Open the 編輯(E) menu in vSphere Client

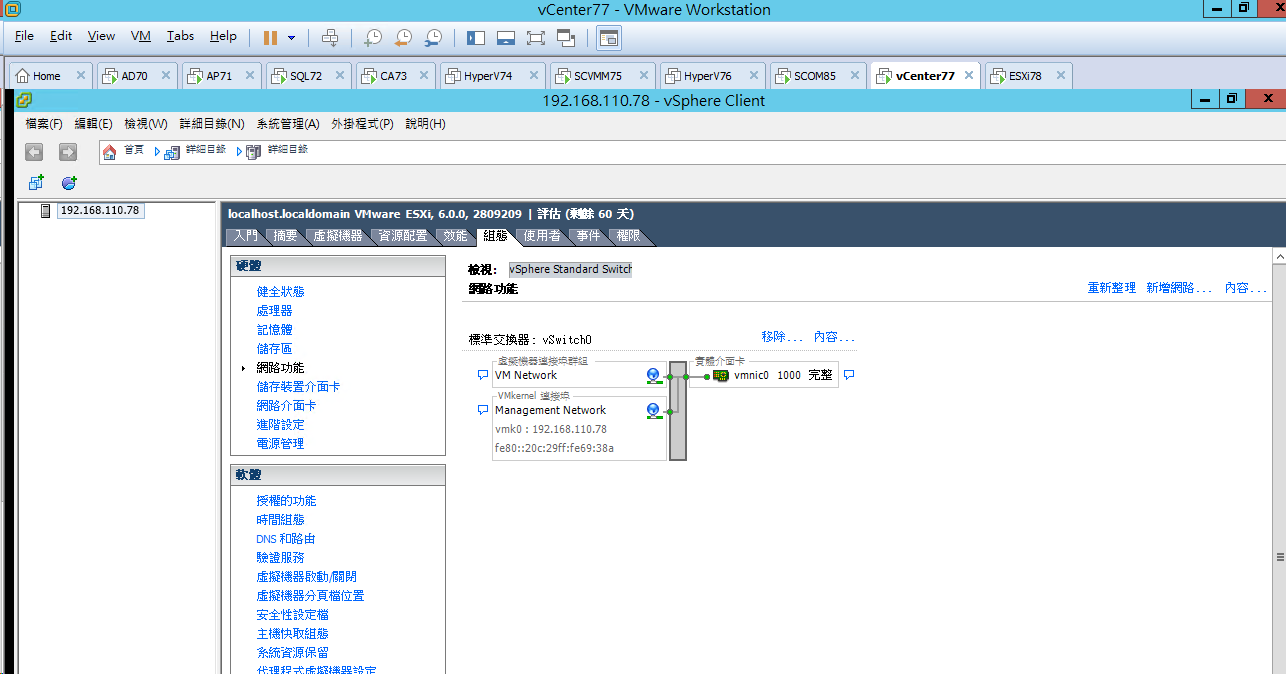[x=93, y=124]
